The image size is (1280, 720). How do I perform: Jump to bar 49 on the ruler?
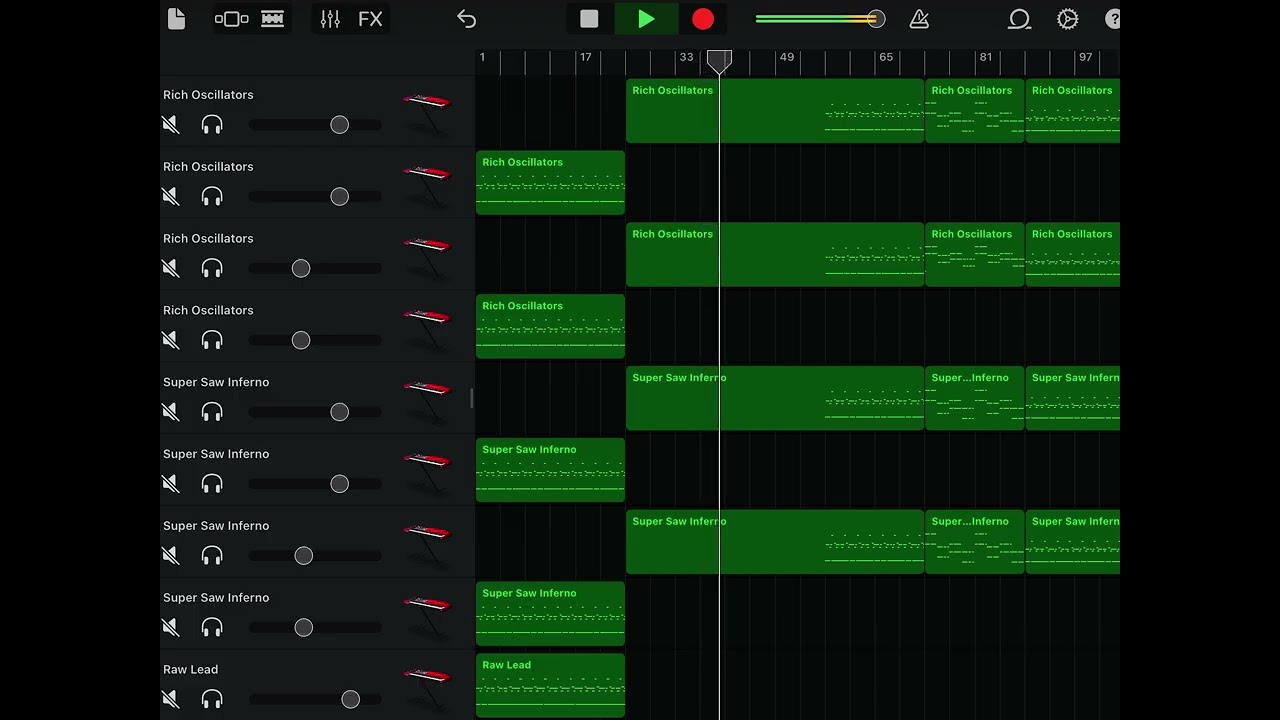tap(787, 57)
